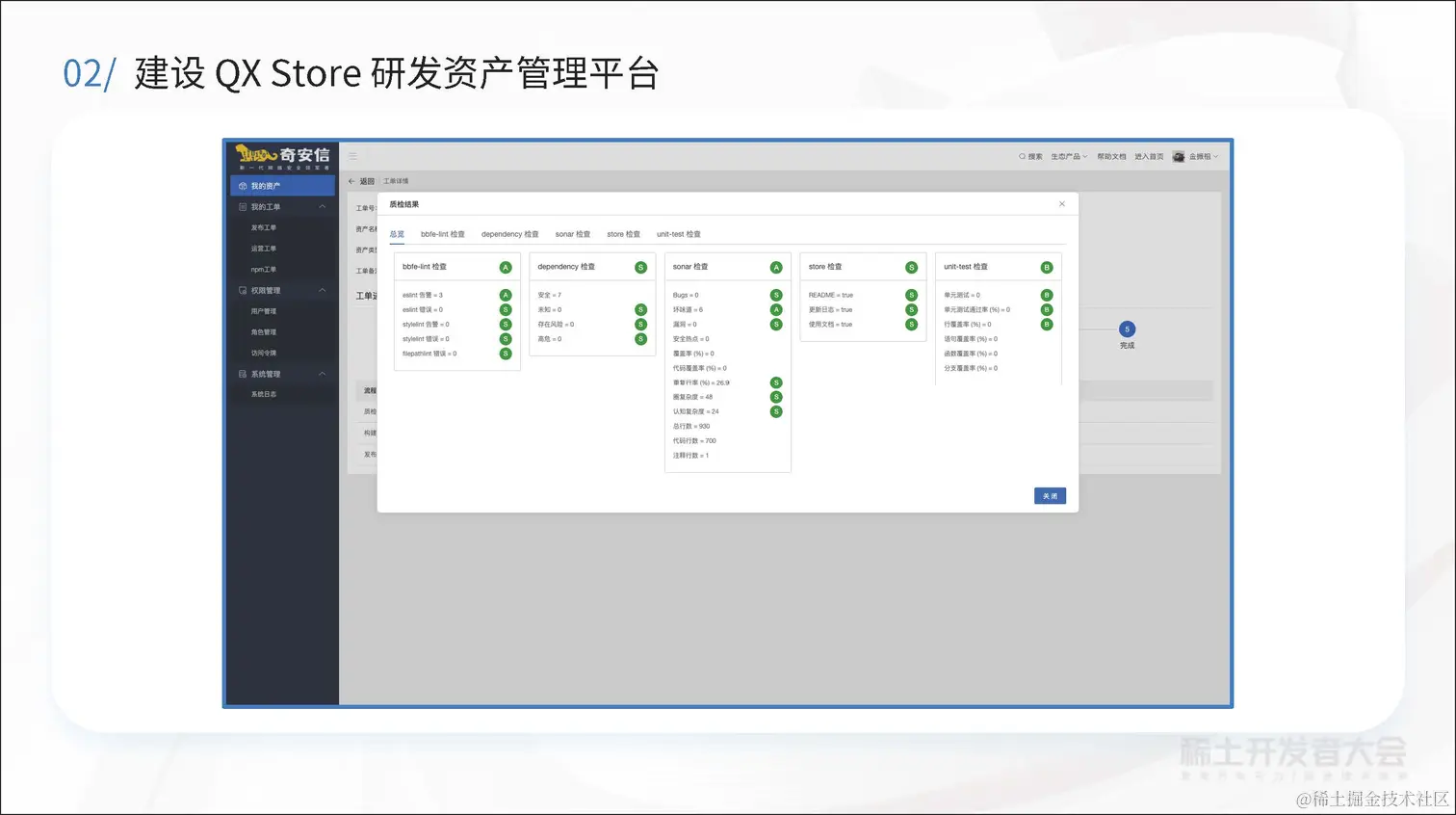Switch to the bbfe-lint 检查 tab
This screenshot has height=815, width=1456.
[x=443, y=234]
